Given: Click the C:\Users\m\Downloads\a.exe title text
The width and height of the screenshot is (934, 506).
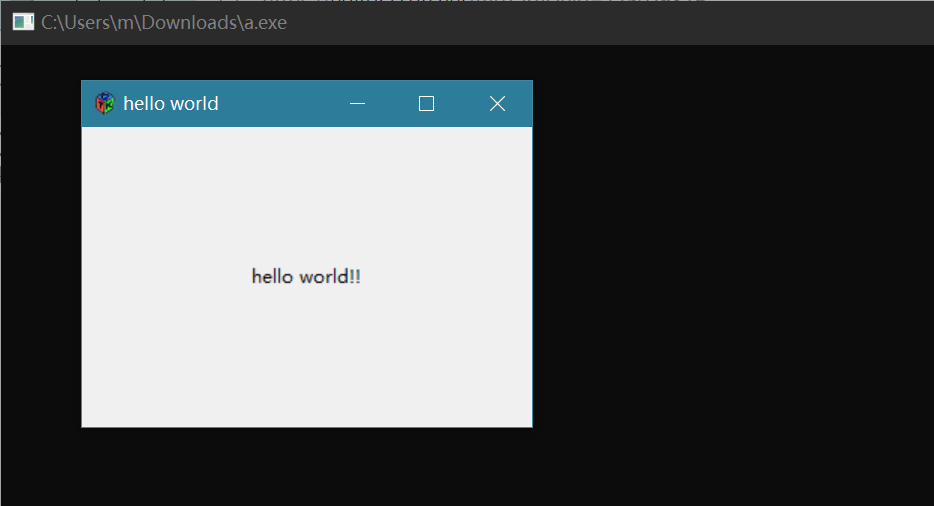Looking at the screenshot, I should coord(164,22).
